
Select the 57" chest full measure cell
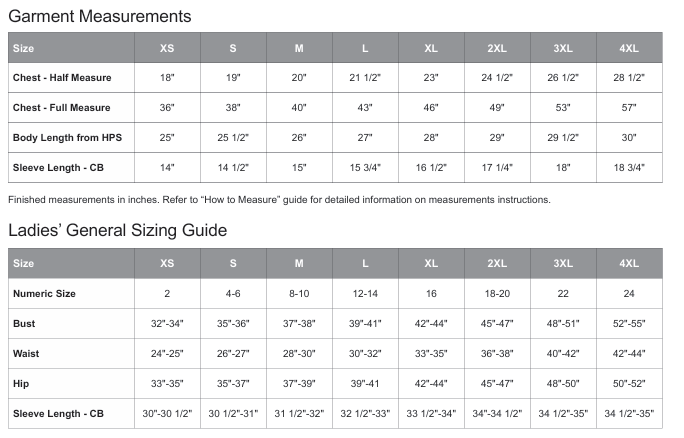[x=629, y=108]
